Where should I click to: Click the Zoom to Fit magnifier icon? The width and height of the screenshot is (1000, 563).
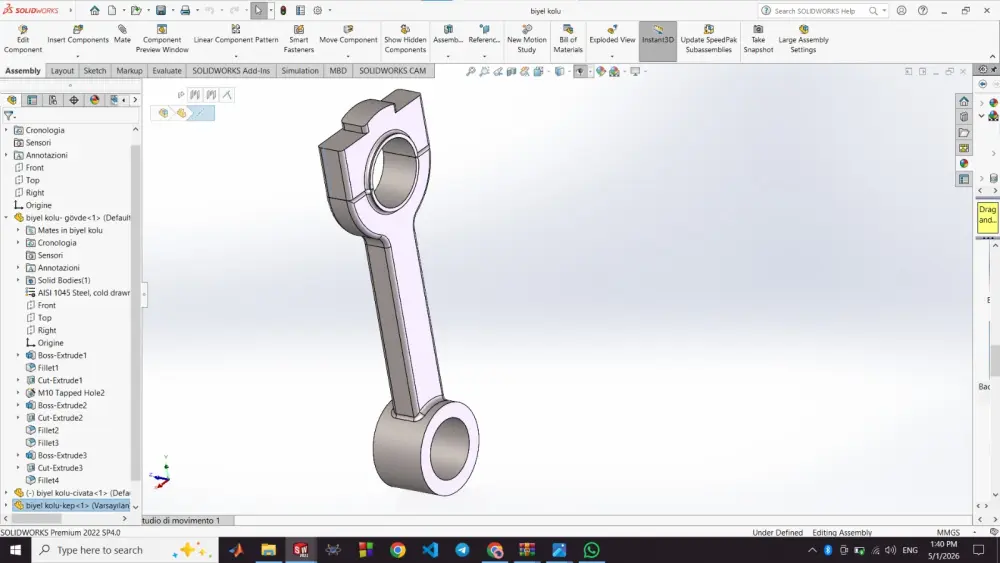point(471,71)
